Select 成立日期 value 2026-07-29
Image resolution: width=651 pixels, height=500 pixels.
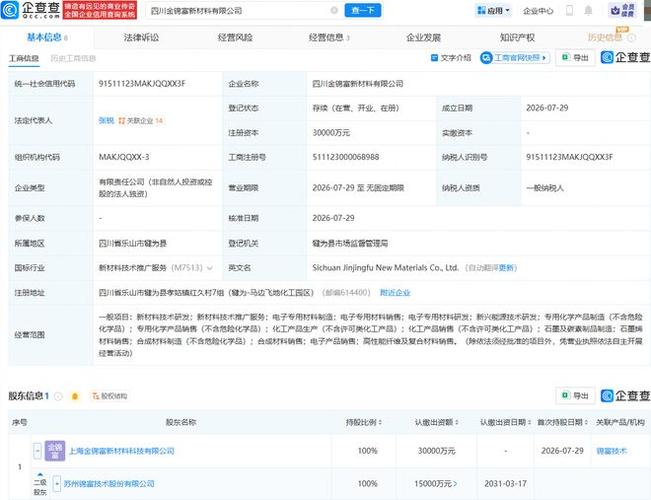(x=547, y=108)
